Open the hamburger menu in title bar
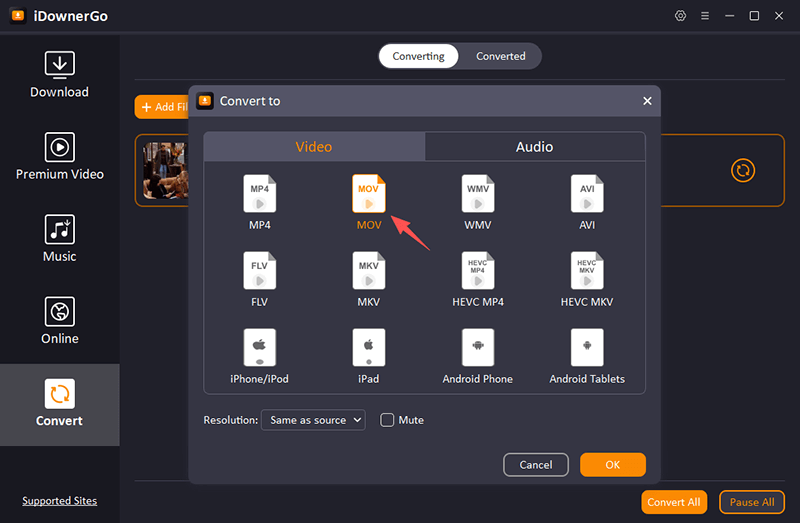Screen dimensions: 800x523 click(x=705, y=16)
